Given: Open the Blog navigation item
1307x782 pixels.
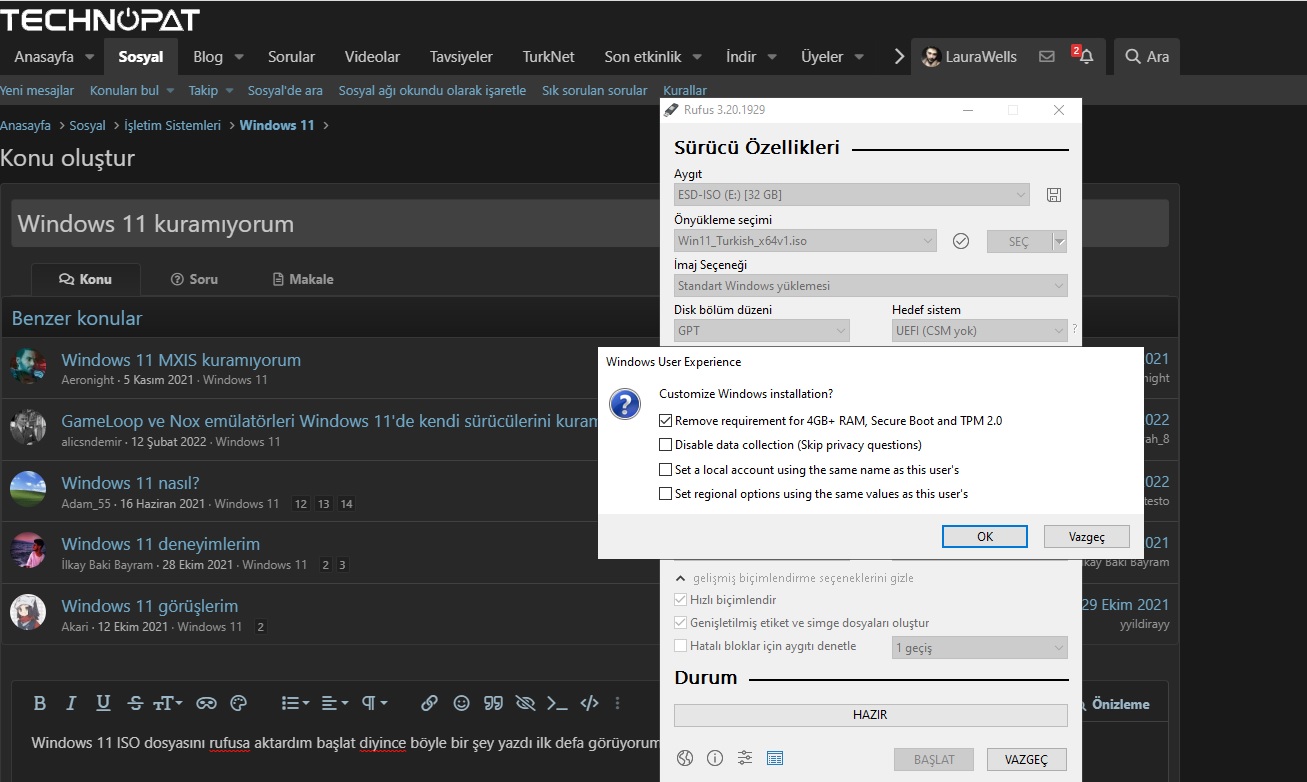Looking at the screenshot, I should tap(208, 57).
